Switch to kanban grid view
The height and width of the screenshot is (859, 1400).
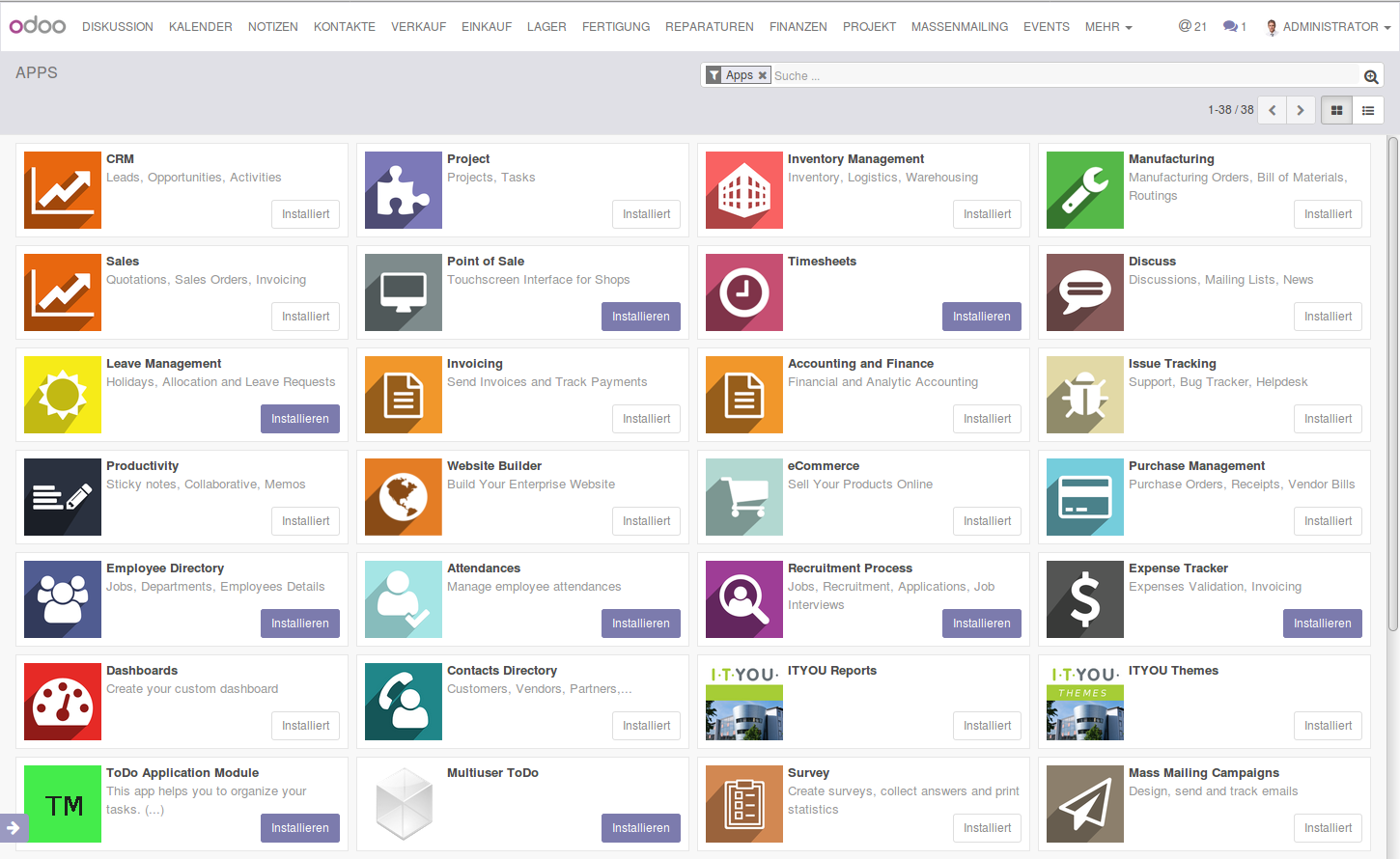pyautogui.click(x=1337, y=110)
